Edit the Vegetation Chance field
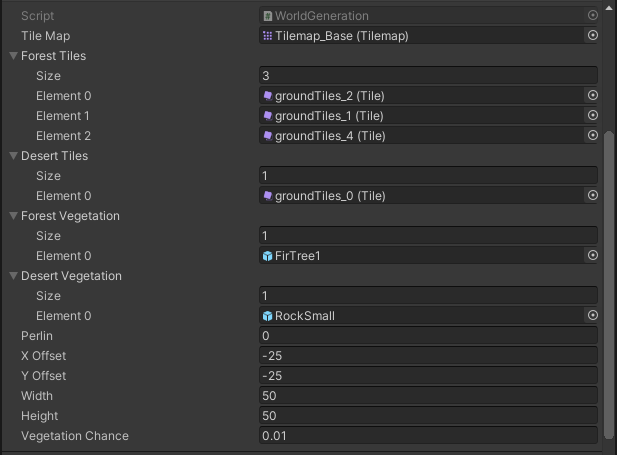 coord(428,436)
